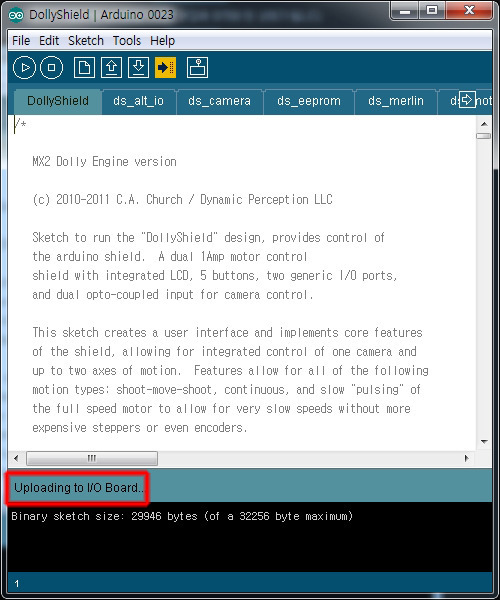
Task: Click the tab menu arrow icon
Action: pyautogui.click(x=467, y=100)
